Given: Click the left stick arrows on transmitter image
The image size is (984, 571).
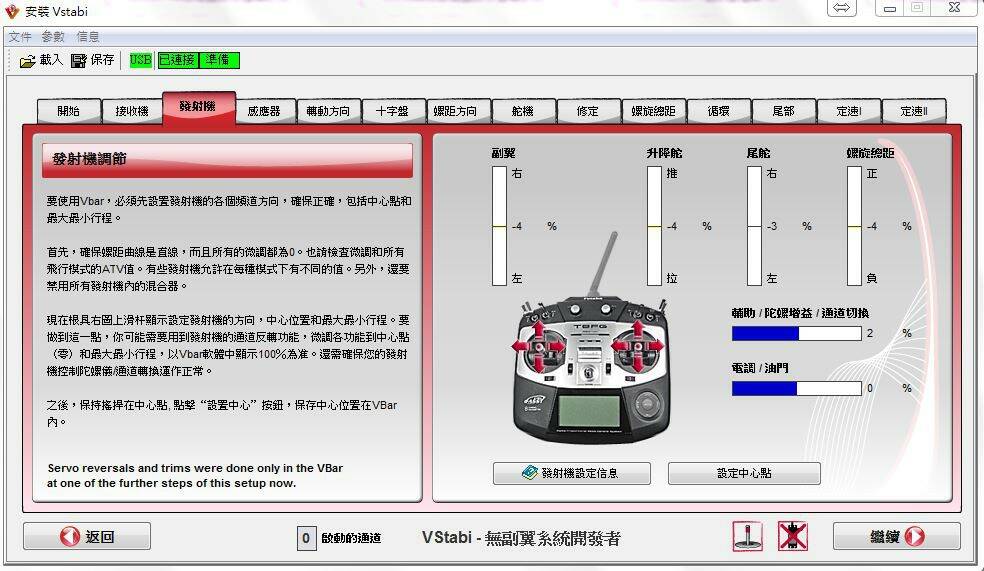Looking at the screenshot, I should [x=538, y=346].
